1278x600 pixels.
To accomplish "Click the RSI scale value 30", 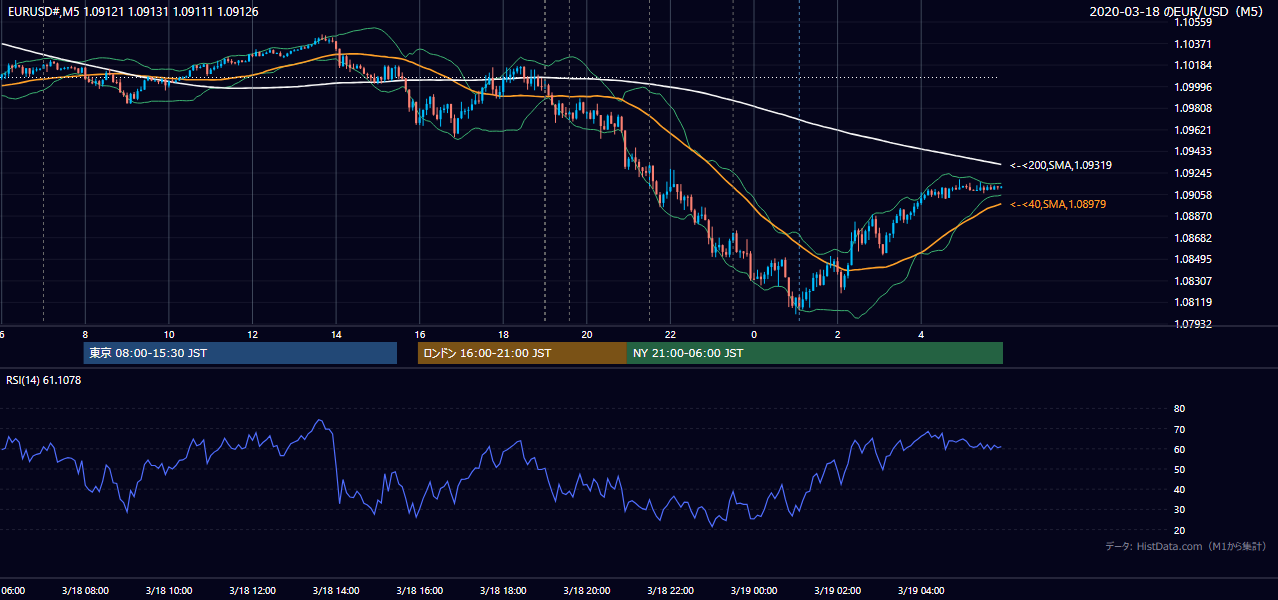I will coord(1179,510).
